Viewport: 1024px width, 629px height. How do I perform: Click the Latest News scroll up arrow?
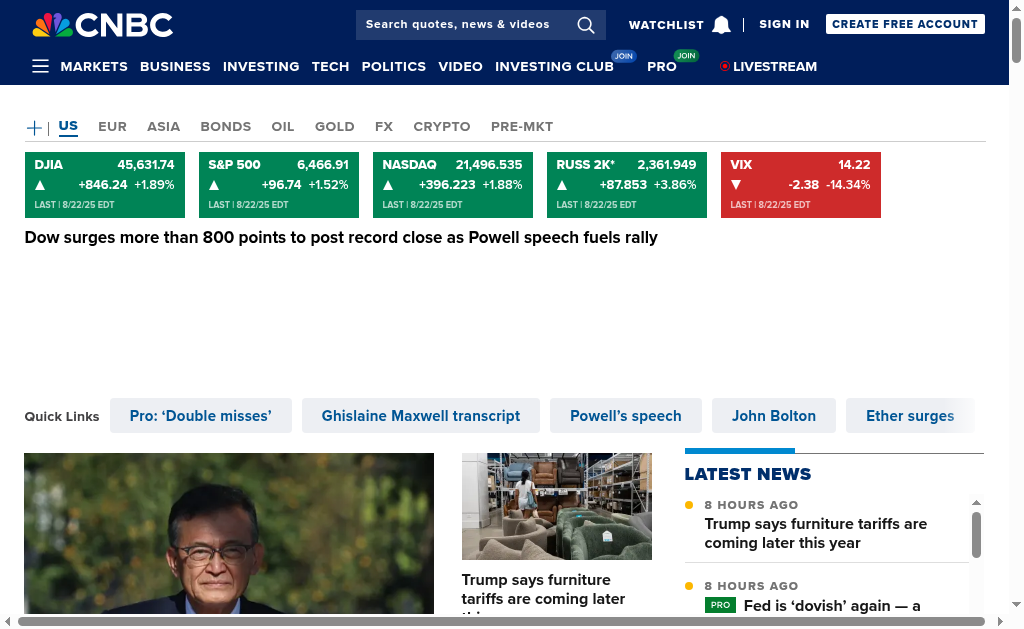[x=976, y=502]
